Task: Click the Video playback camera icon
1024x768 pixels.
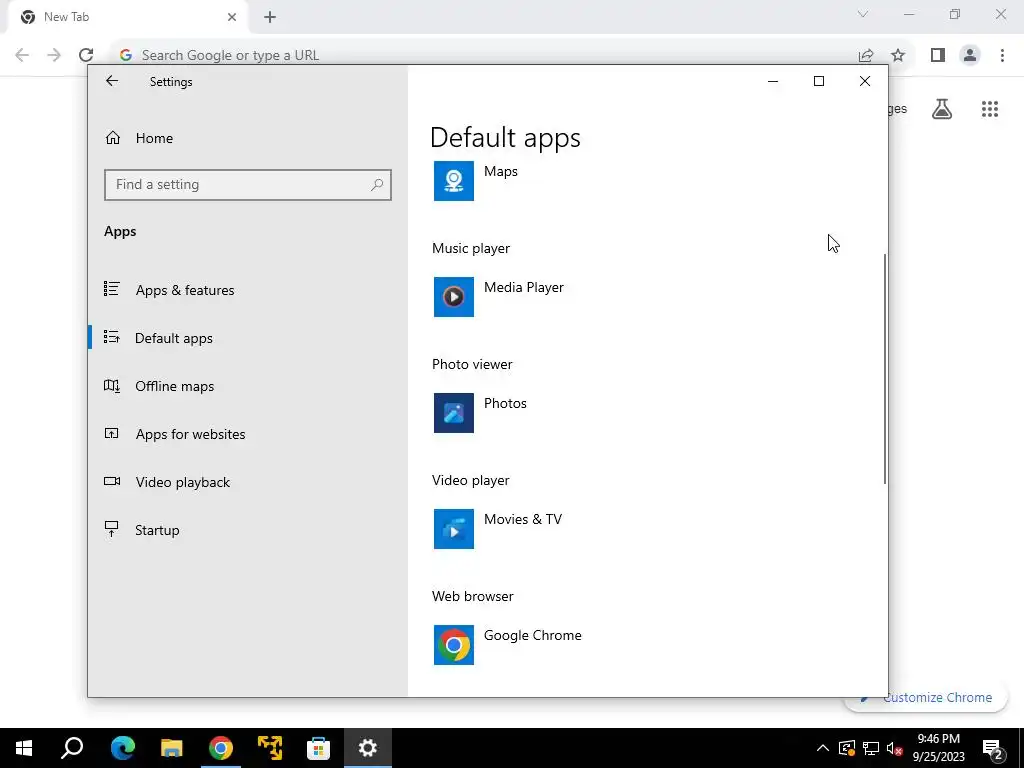Action: 112,481
